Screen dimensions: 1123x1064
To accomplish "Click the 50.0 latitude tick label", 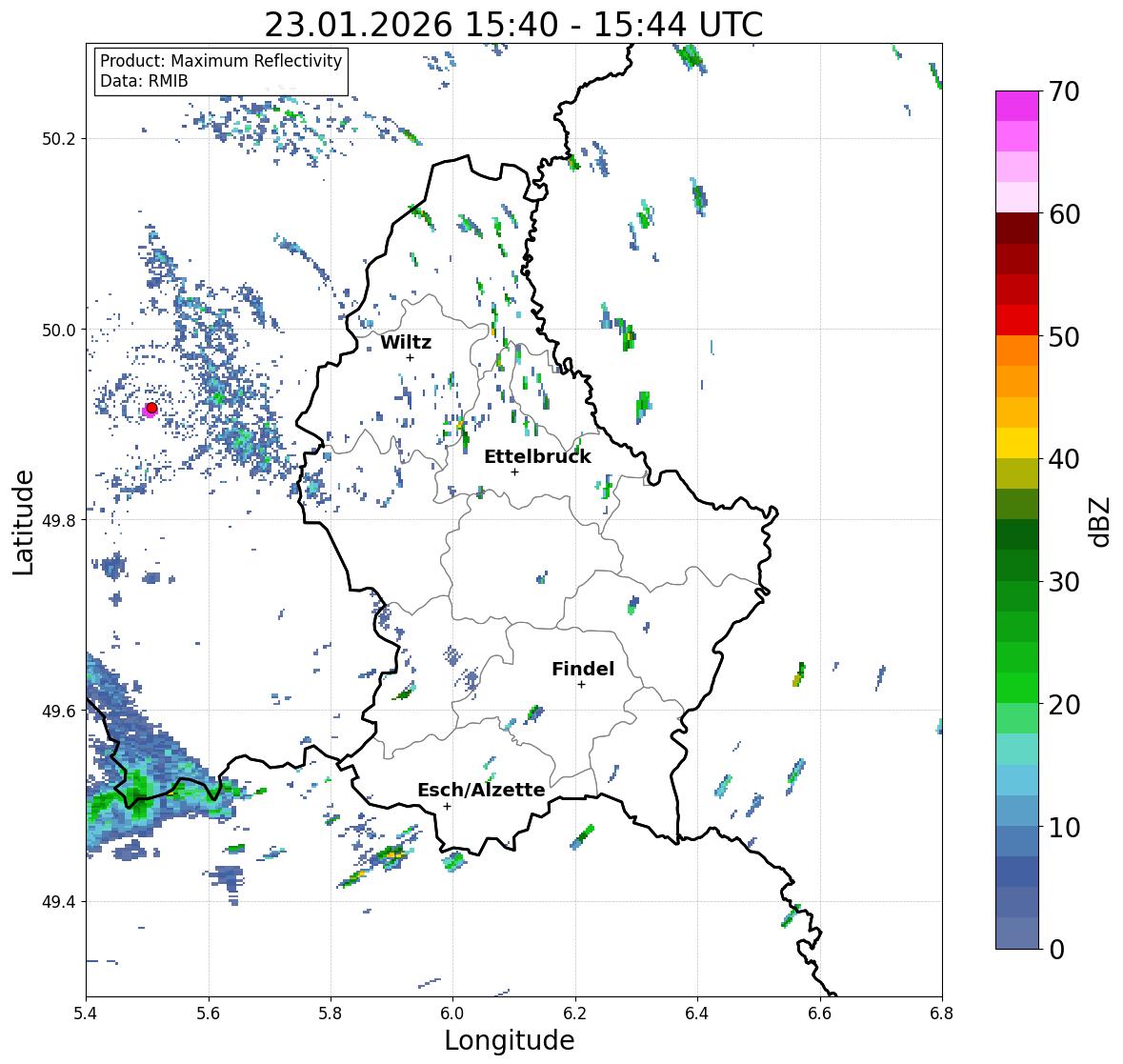I will pos(59,331).
